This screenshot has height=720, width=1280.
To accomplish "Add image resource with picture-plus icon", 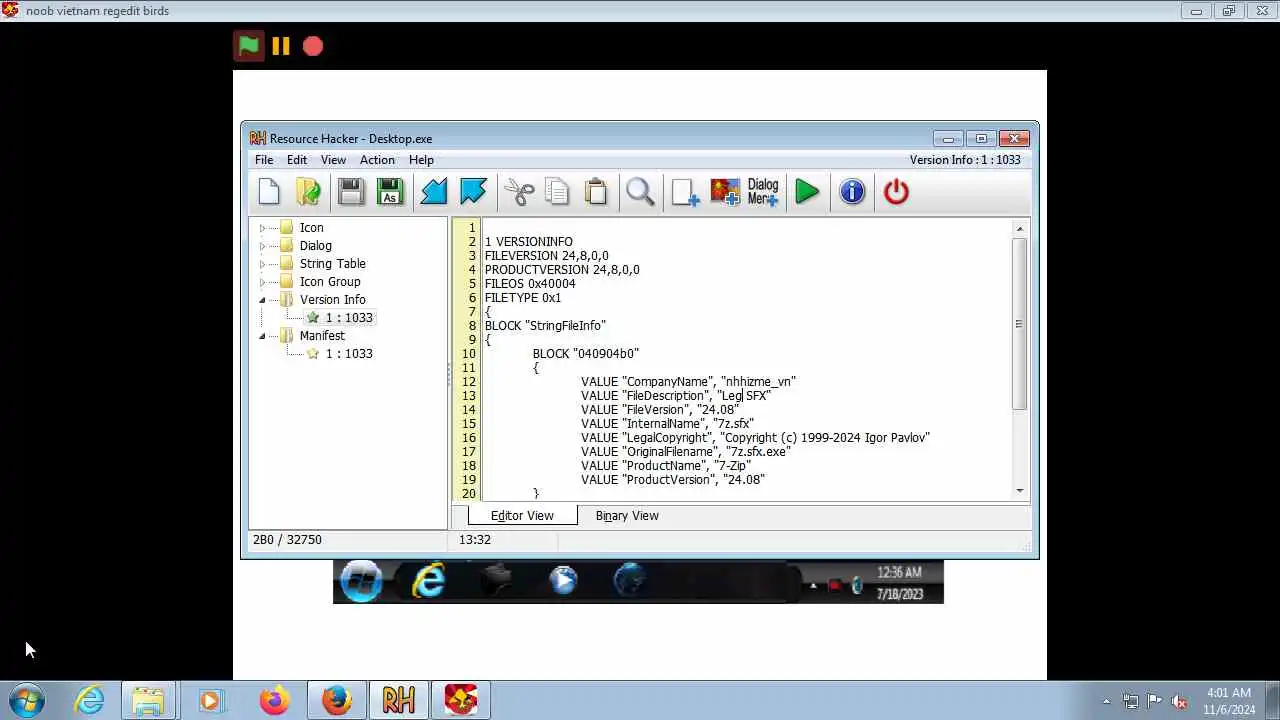I will (725, 192).
